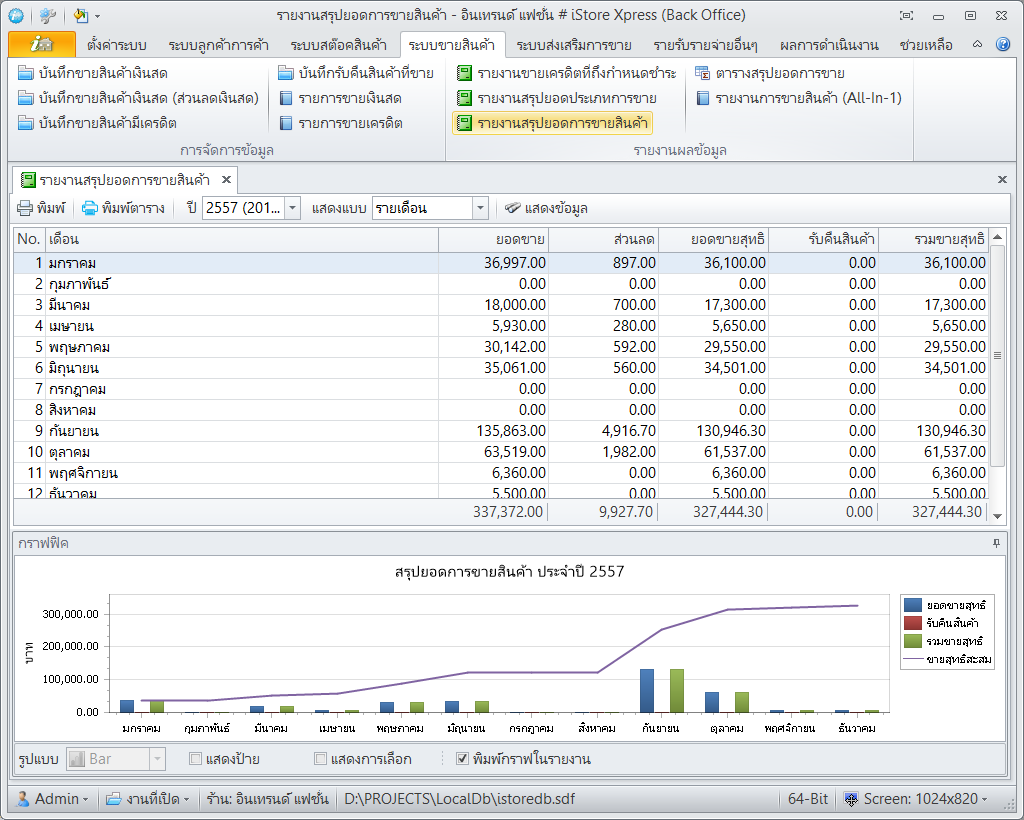The height and width of the screenshot is (820, 1024).
Task: Close the document area with right X
Action: (1002, 180)
